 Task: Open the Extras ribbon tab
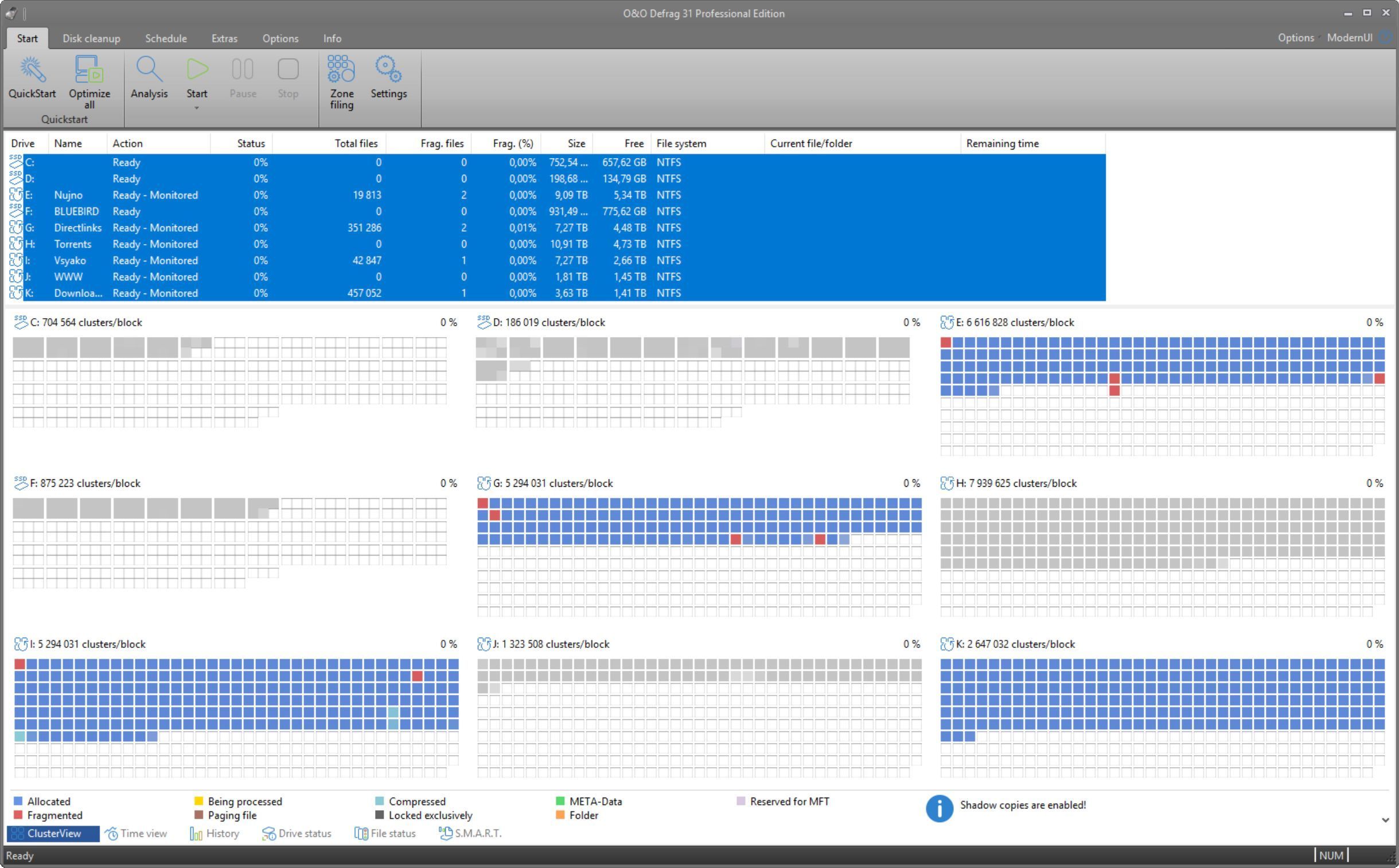[224, 38]
